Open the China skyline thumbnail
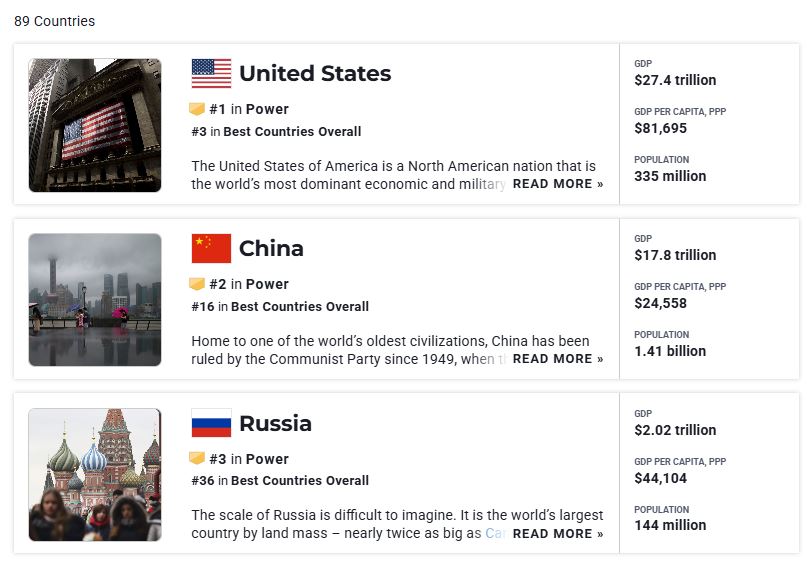 [95, 300]
